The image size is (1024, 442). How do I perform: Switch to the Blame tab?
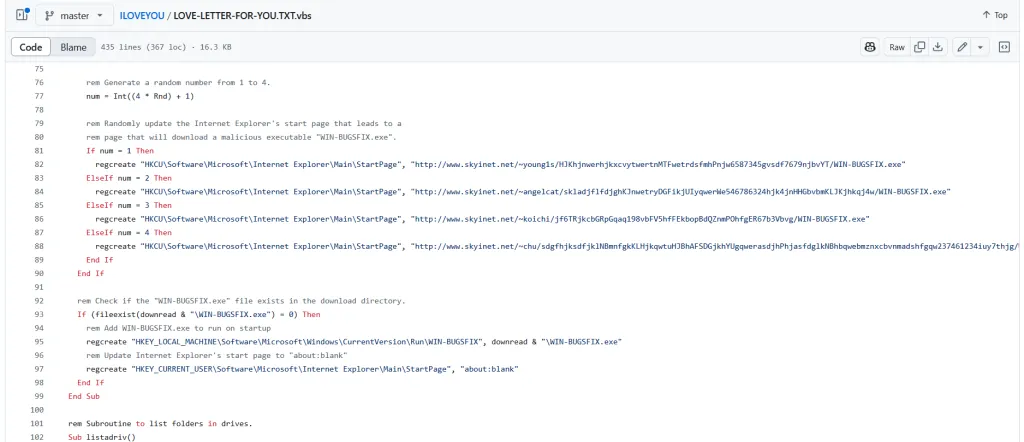[x=73, y=47]
